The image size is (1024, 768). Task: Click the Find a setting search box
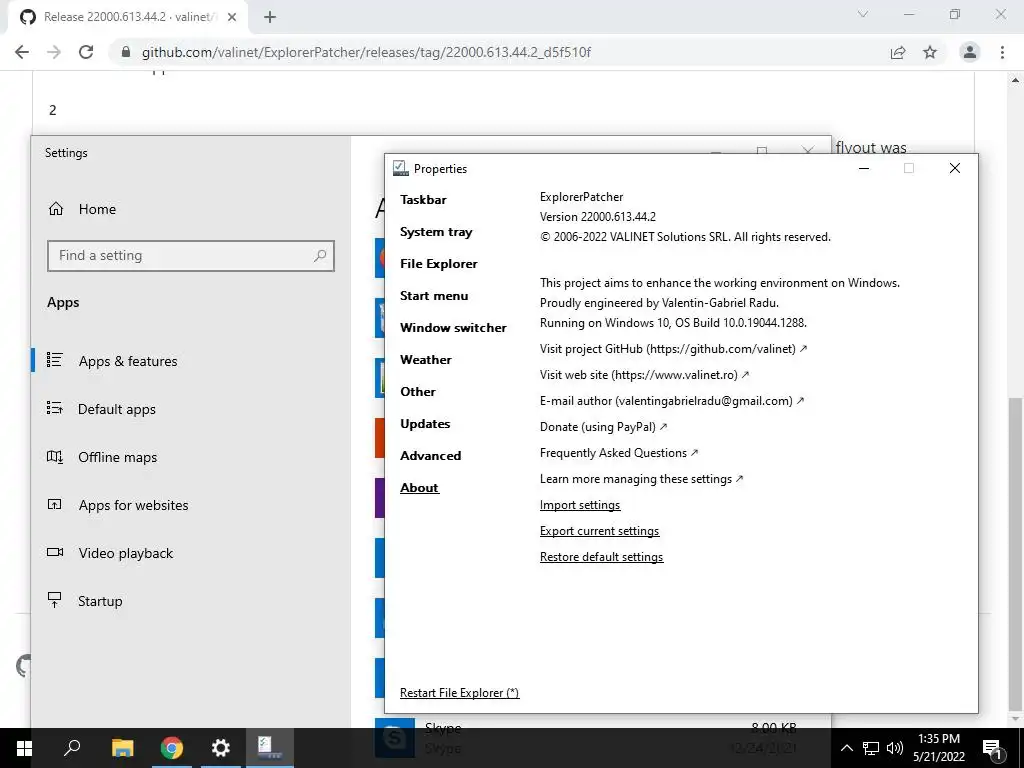coord(191,256)
